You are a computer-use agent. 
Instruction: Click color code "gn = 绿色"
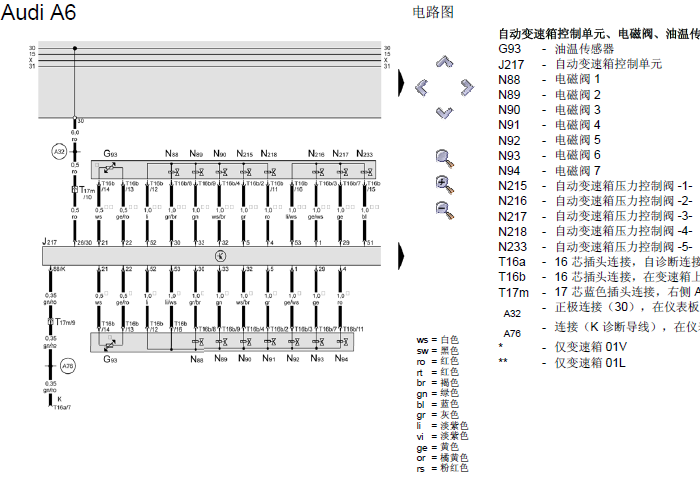point(438,394)
